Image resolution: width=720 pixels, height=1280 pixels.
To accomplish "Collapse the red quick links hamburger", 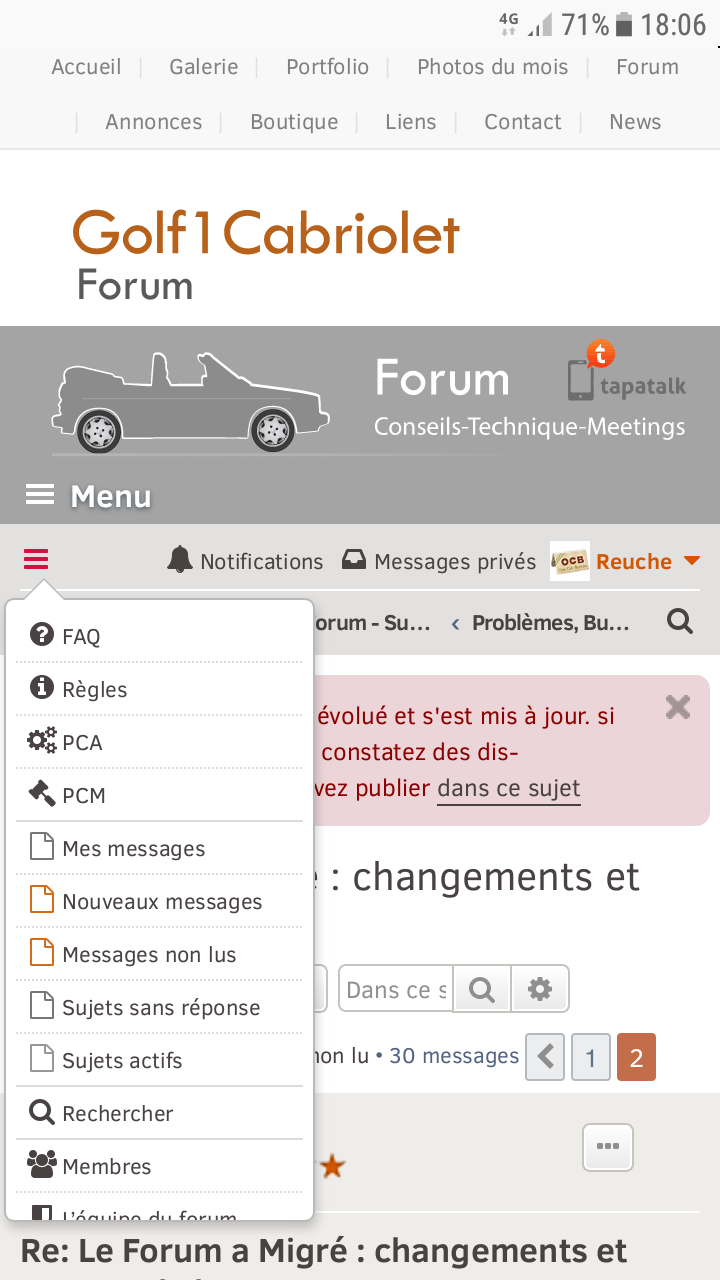I will (37, 560).
